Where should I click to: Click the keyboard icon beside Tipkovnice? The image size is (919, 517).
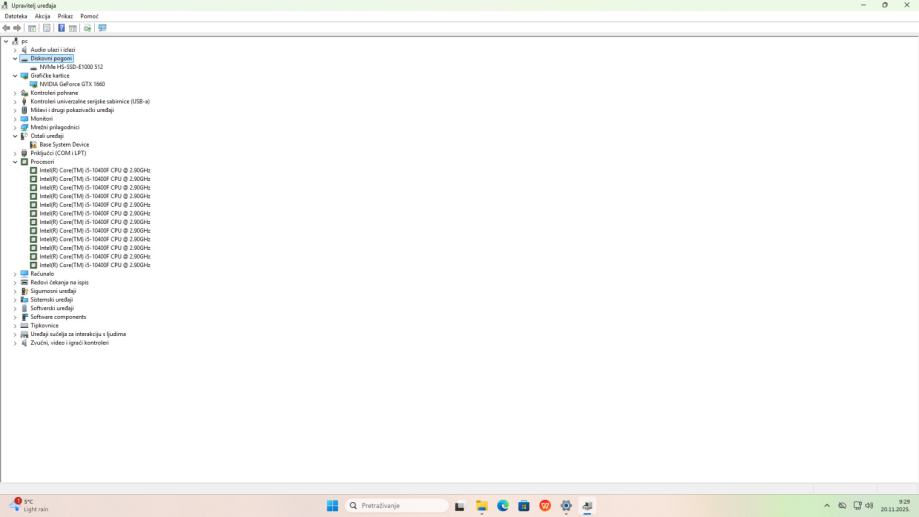pyautogui.click(x=24, y=325)
